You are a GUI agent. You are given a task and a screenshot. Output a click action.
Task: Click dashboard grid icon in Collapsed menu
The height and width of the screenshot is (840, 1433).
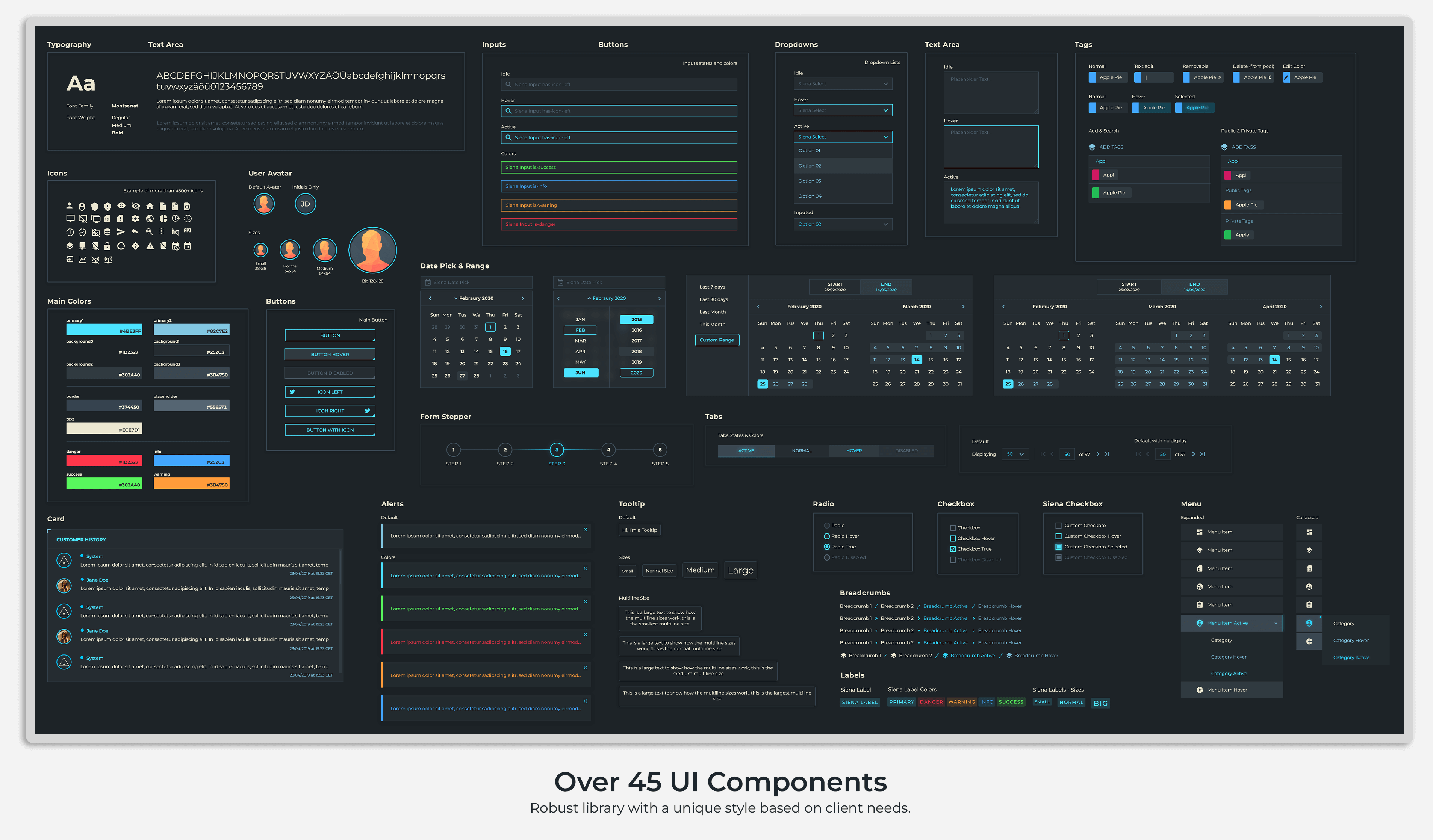pyautogui.click(x=1309, y=533)
